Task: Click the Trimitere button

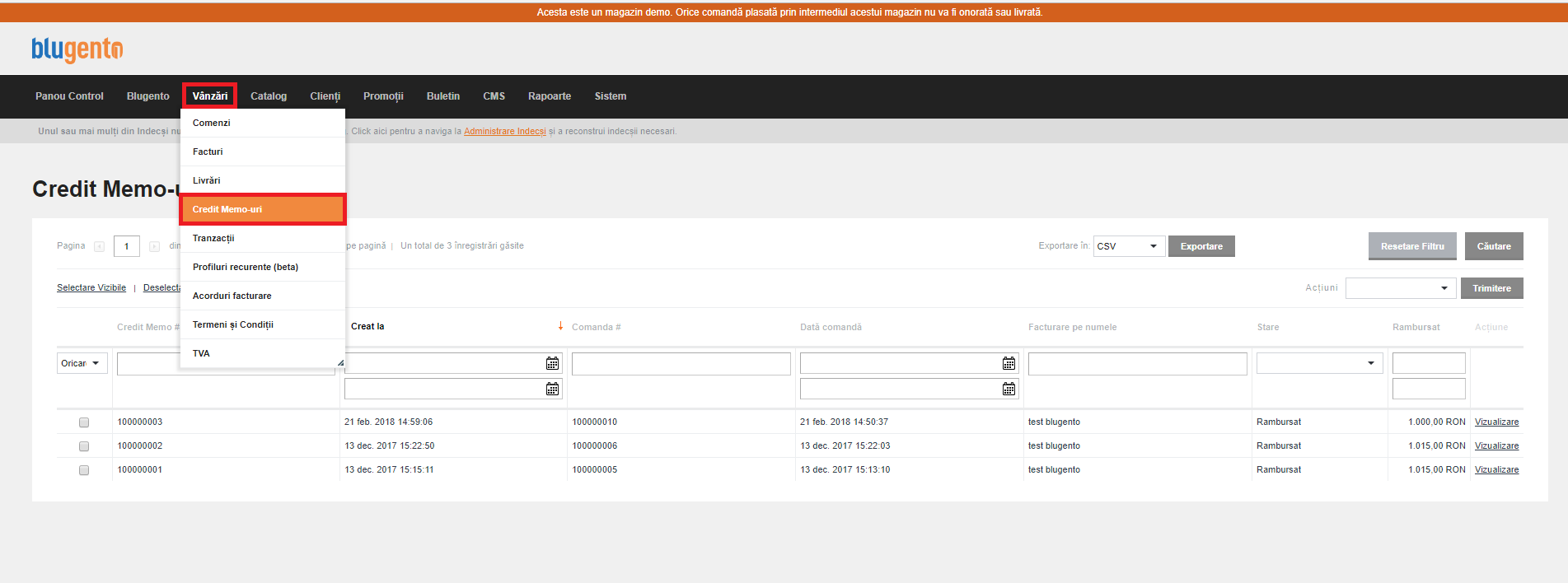Action: click(x=1491, y=288)
